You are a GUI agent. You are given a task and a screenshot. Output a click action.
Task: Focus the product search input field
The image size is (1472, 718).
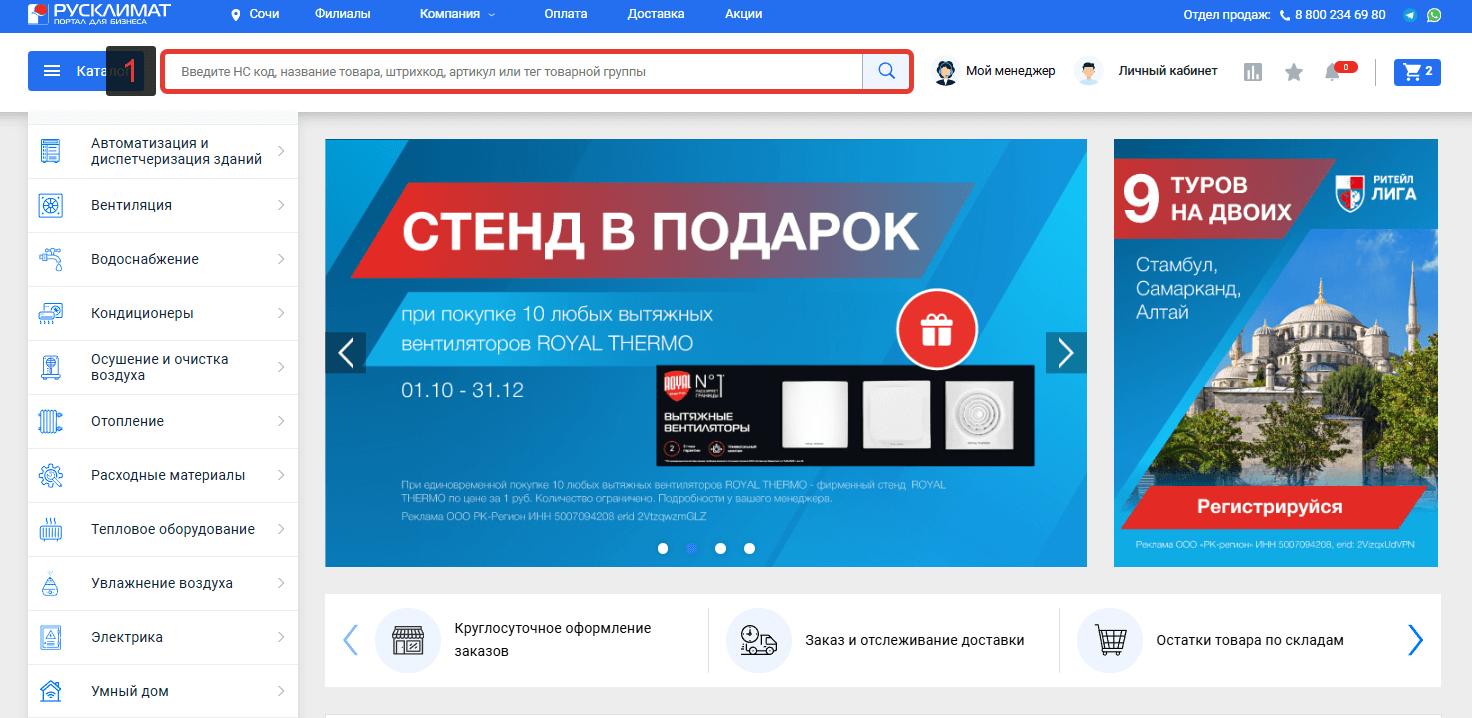(513, 71)
